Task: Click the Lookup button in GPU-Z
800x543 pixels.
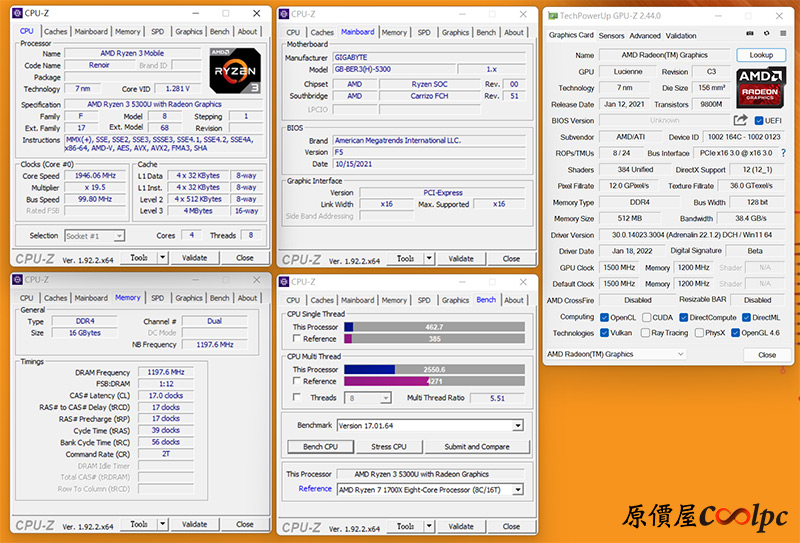Action: (x=761, y=55)
